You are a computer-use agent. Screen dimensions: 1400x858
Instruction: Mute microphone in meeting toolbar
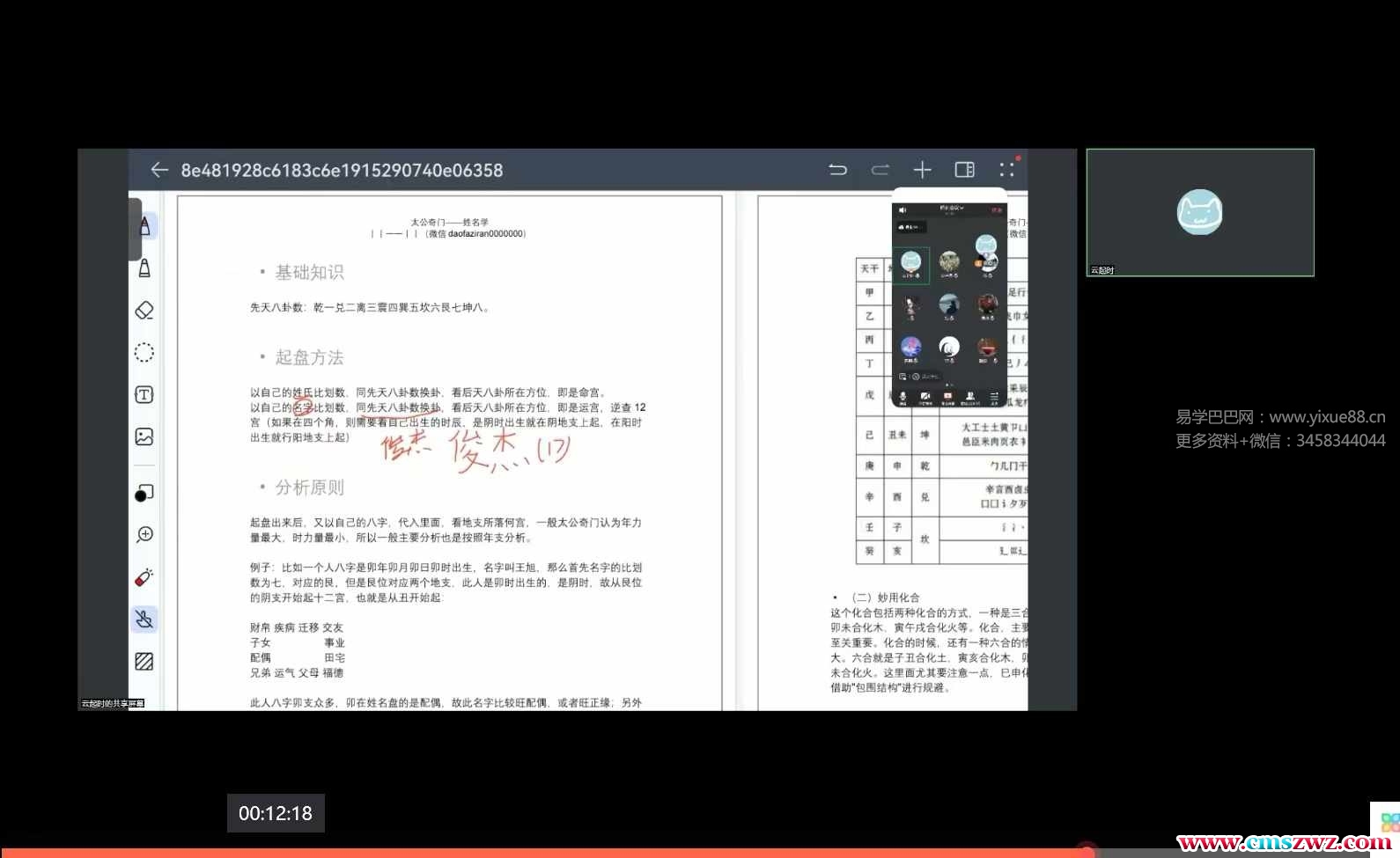[903, 398]
